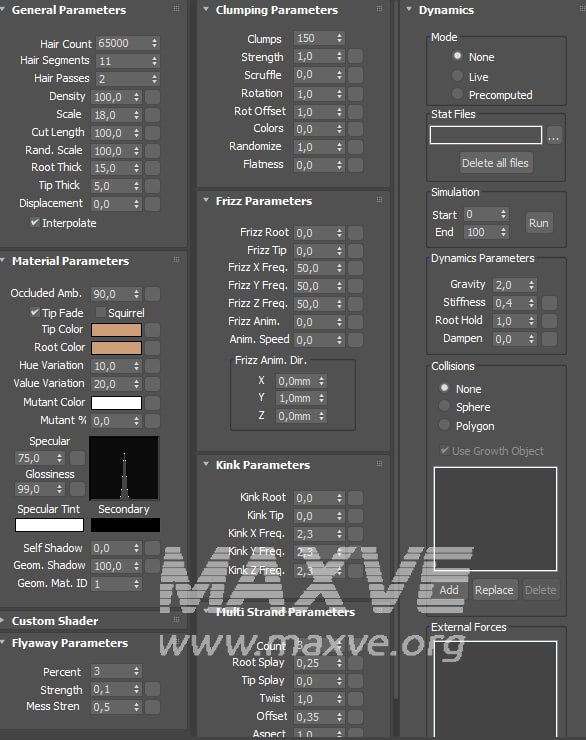The image size is (586, 740).
Task: Enable the Squirrel checkbox
Action: tap(100, 312)
